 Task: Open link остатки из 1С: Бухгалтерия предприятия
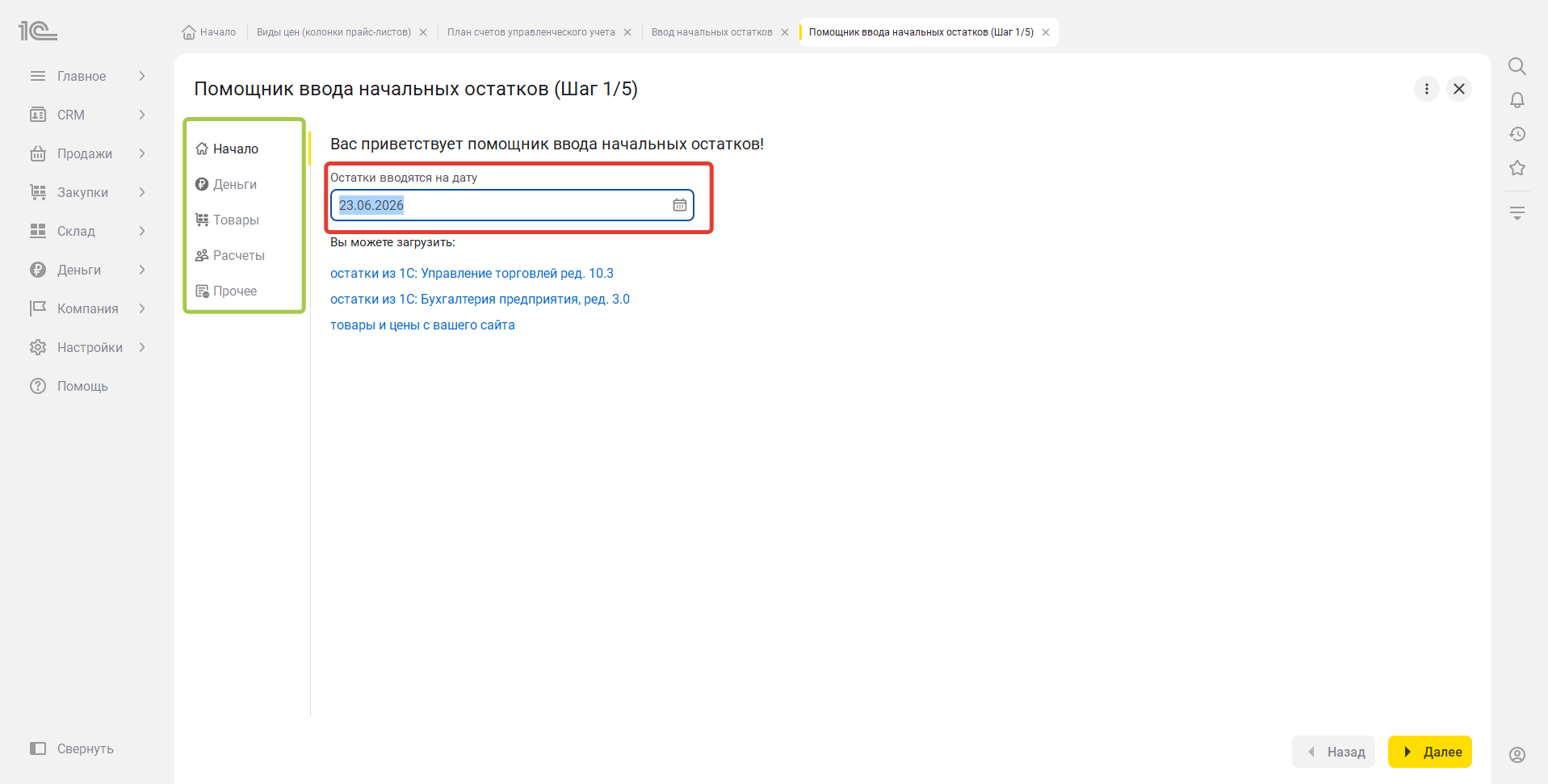coord(480,299)
